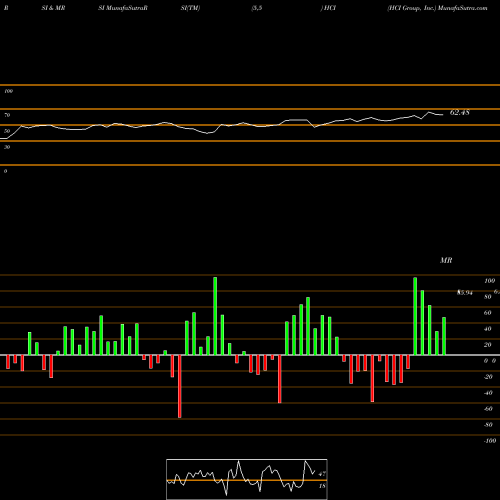Open the mini RSI overview chart thumbnail

click(x=247, y=479)
